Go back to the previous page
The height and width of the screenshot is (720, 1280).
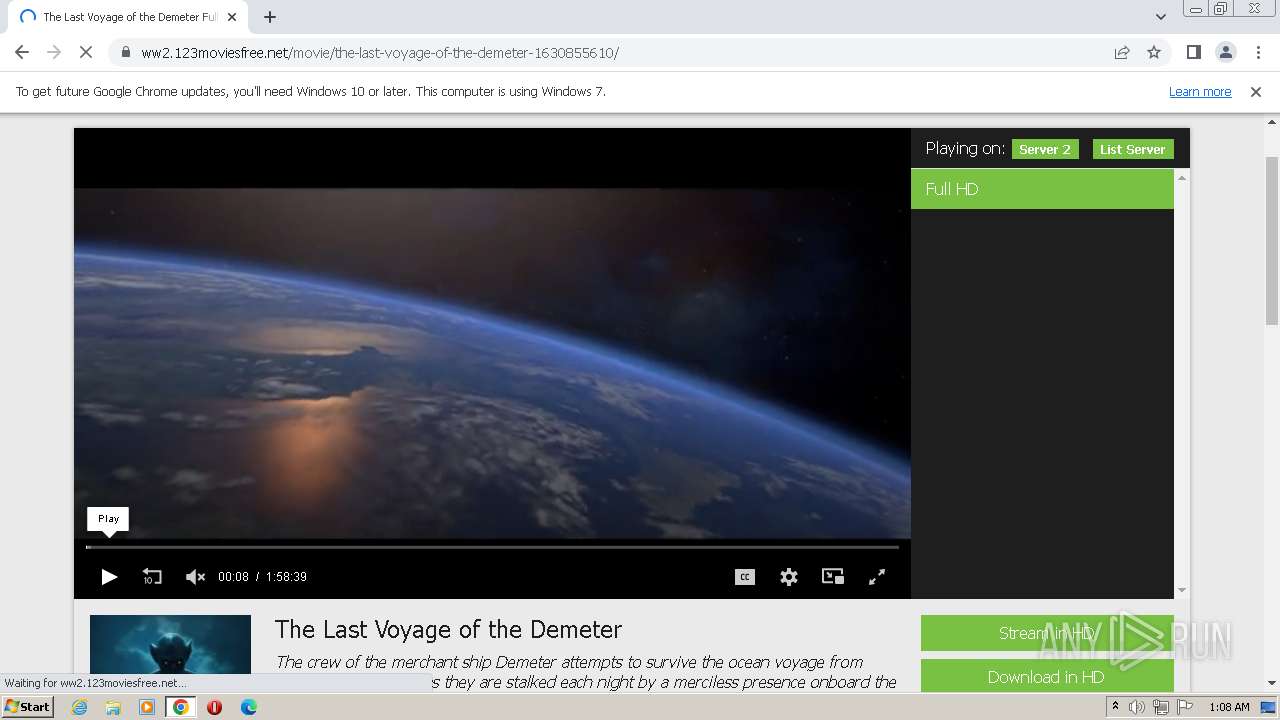(22, 52)
